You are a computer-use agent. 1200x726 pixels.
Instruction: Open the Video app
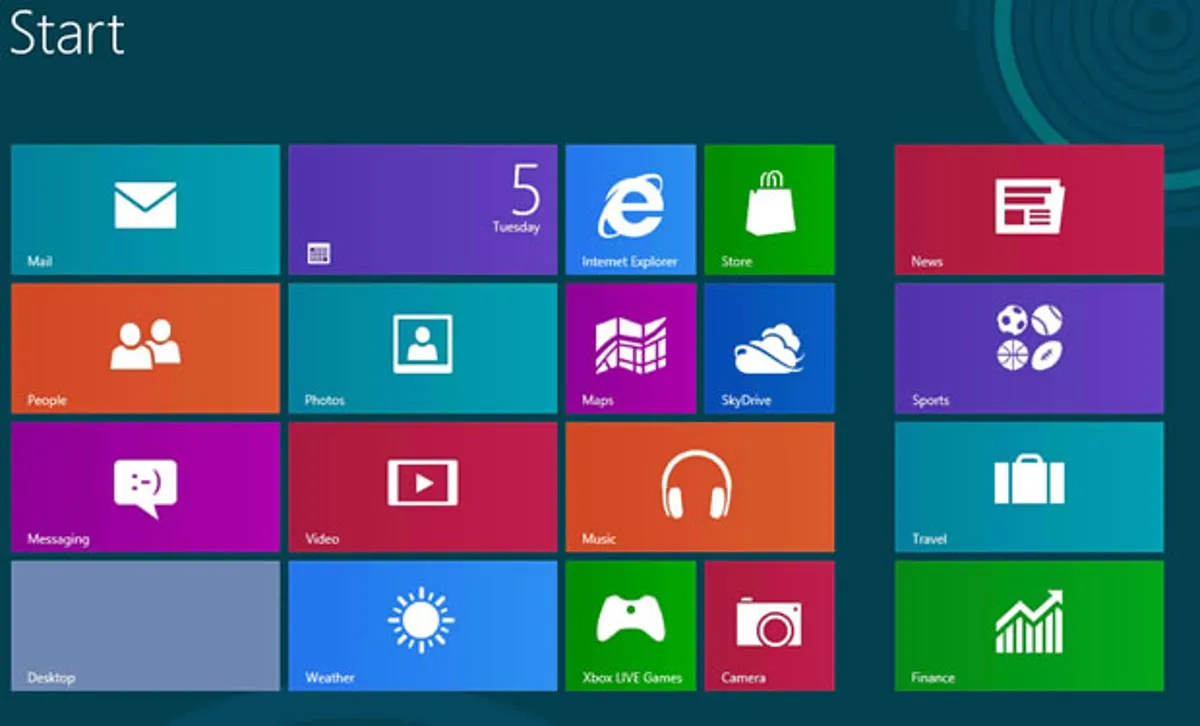point(423,486)
